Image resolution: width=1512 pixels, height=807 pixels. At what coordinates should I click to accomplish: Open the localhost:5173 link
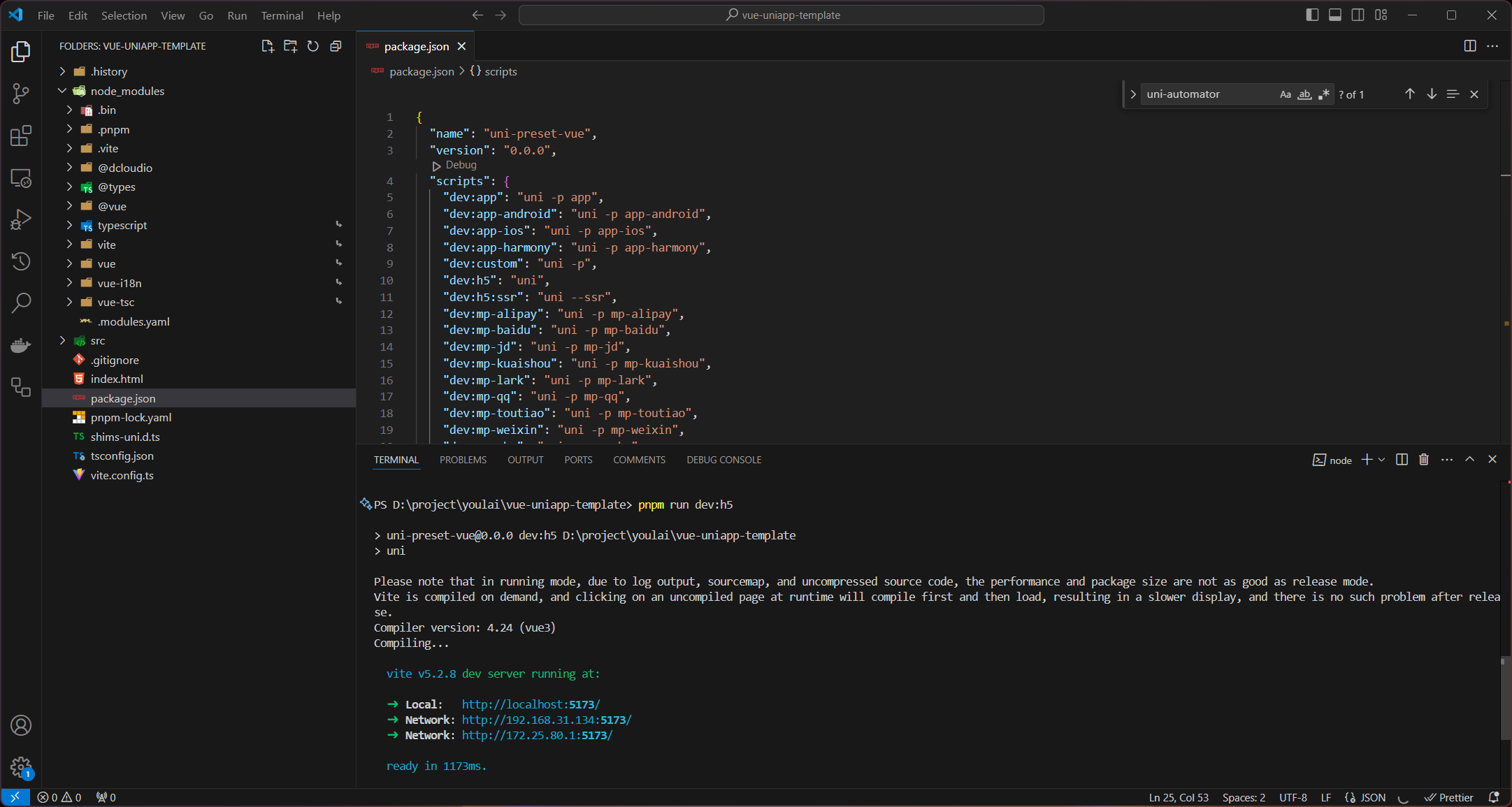531,704
